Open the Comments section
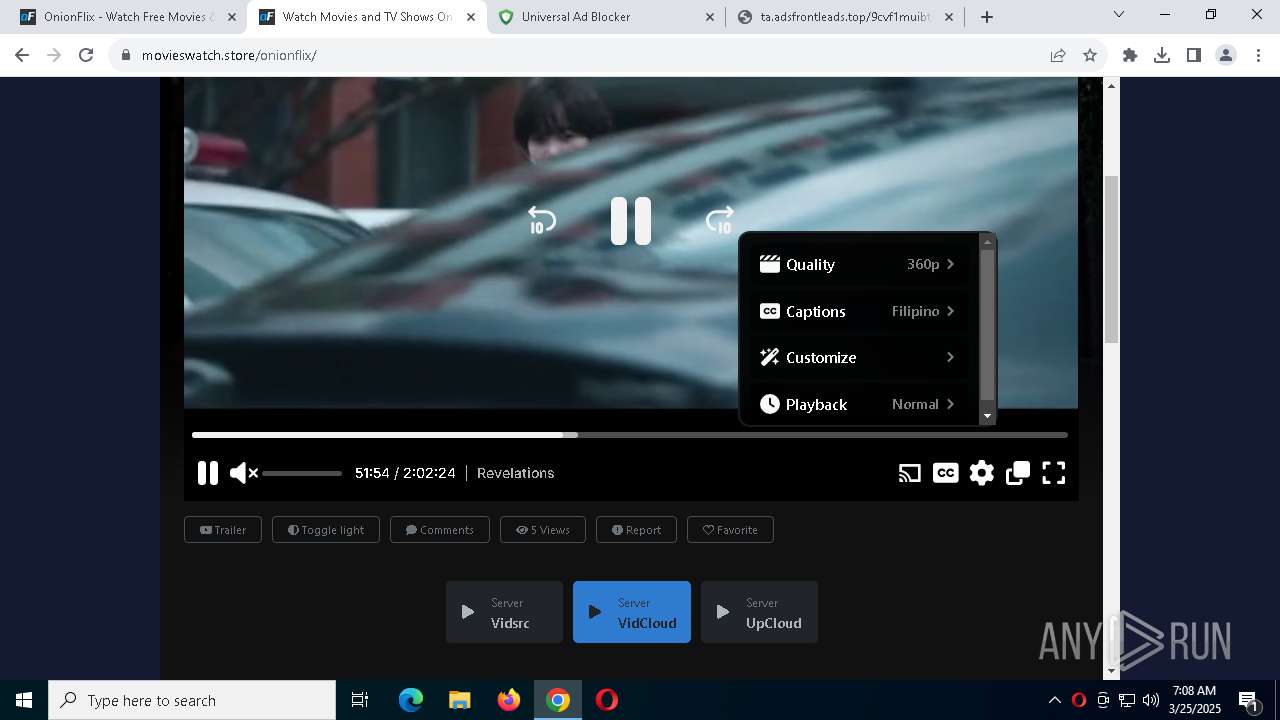The width and height of the screenshot is (1280, 720). 440,530
